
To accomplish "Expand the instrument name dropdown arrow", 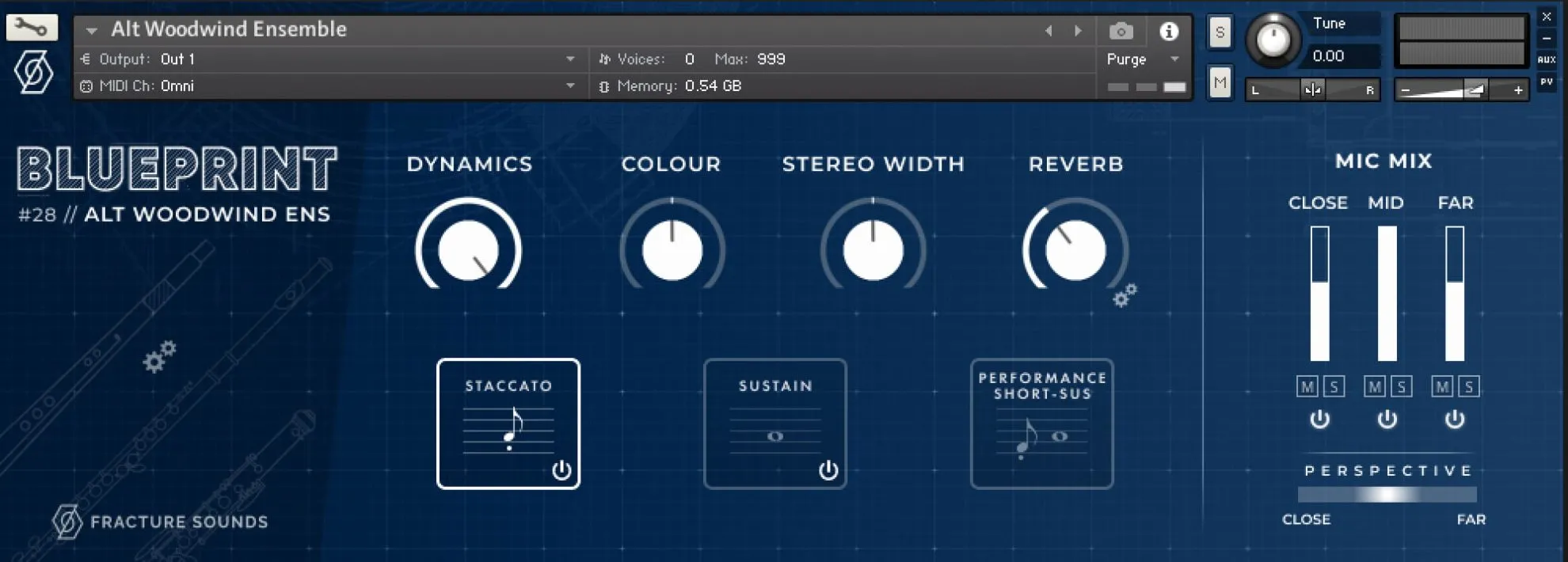I will [x=92, y=31].
